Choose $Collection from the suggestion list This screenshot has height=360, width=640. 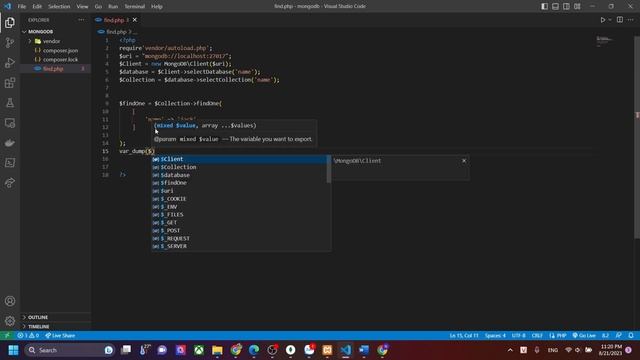pyautogui.click(x=239, y=167)
